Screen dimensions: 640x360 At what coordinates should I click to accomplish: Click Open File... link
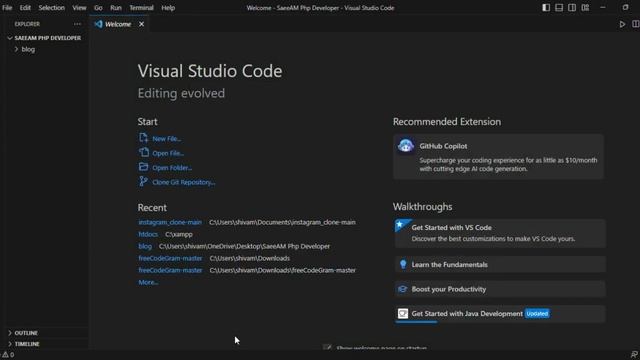168,153
